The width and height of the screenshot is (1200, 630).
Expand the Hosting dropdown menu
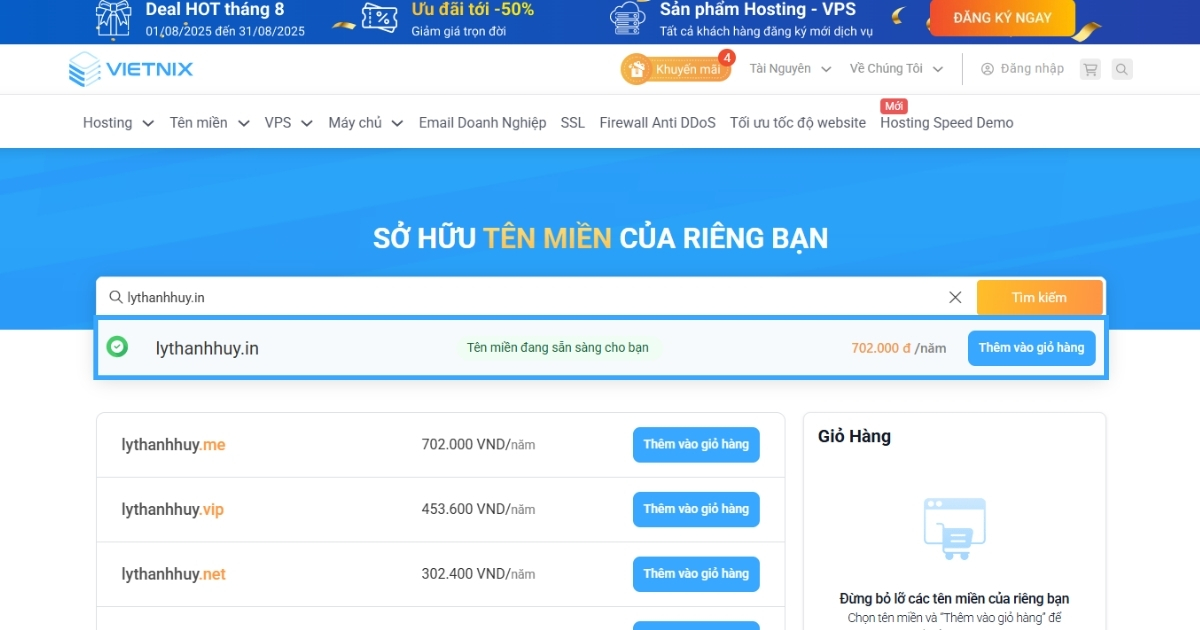pos(117,122)
